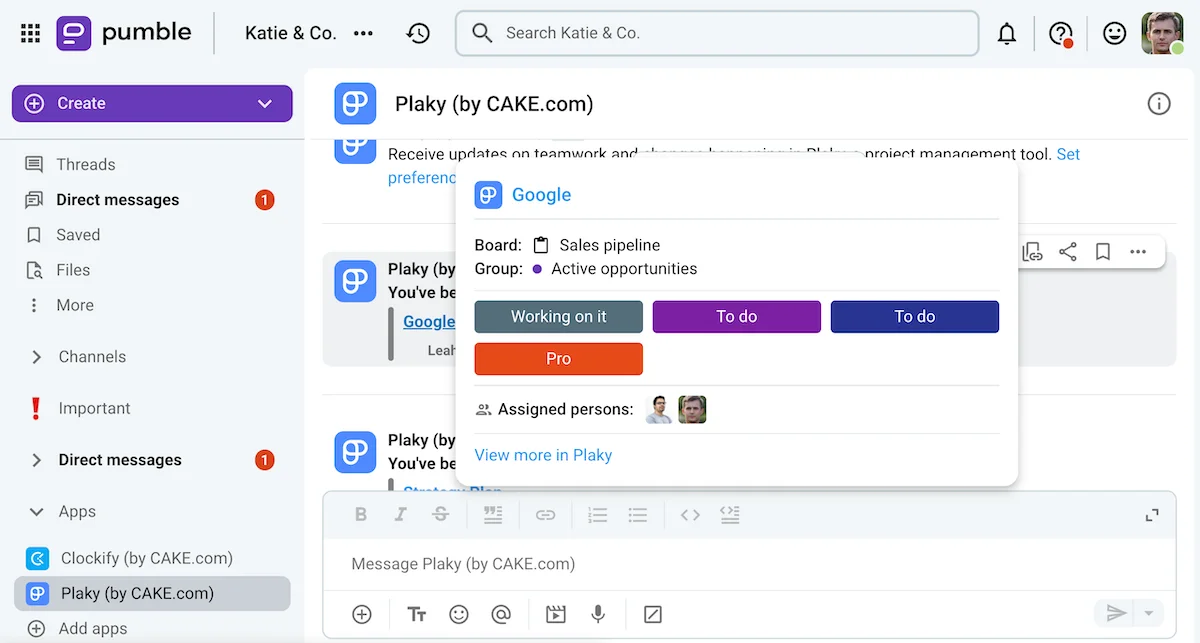The image size is (1200, 643).
Task: Expand the Create dropdown arrow
Action: click(x=265, y=103)
